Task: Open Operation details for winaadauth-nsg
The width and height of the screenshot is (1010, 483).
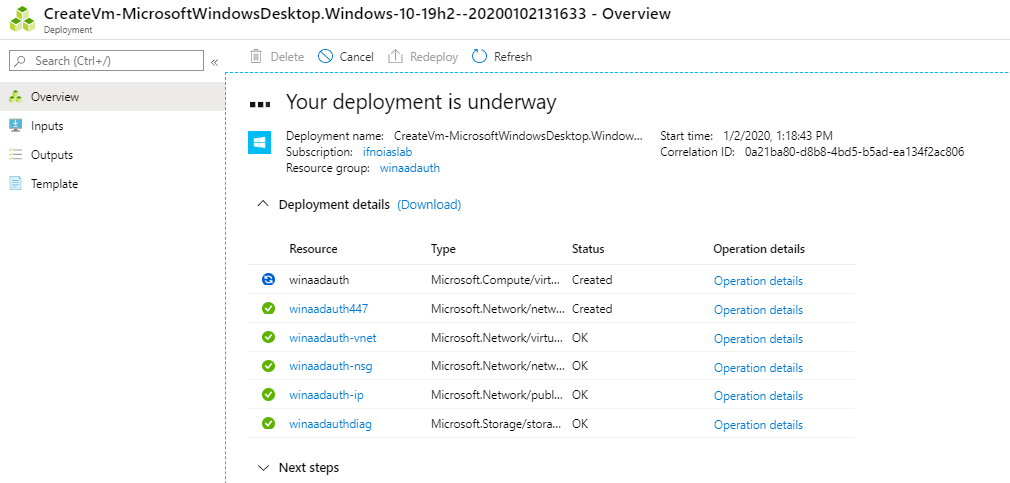Action: [758, 367]
